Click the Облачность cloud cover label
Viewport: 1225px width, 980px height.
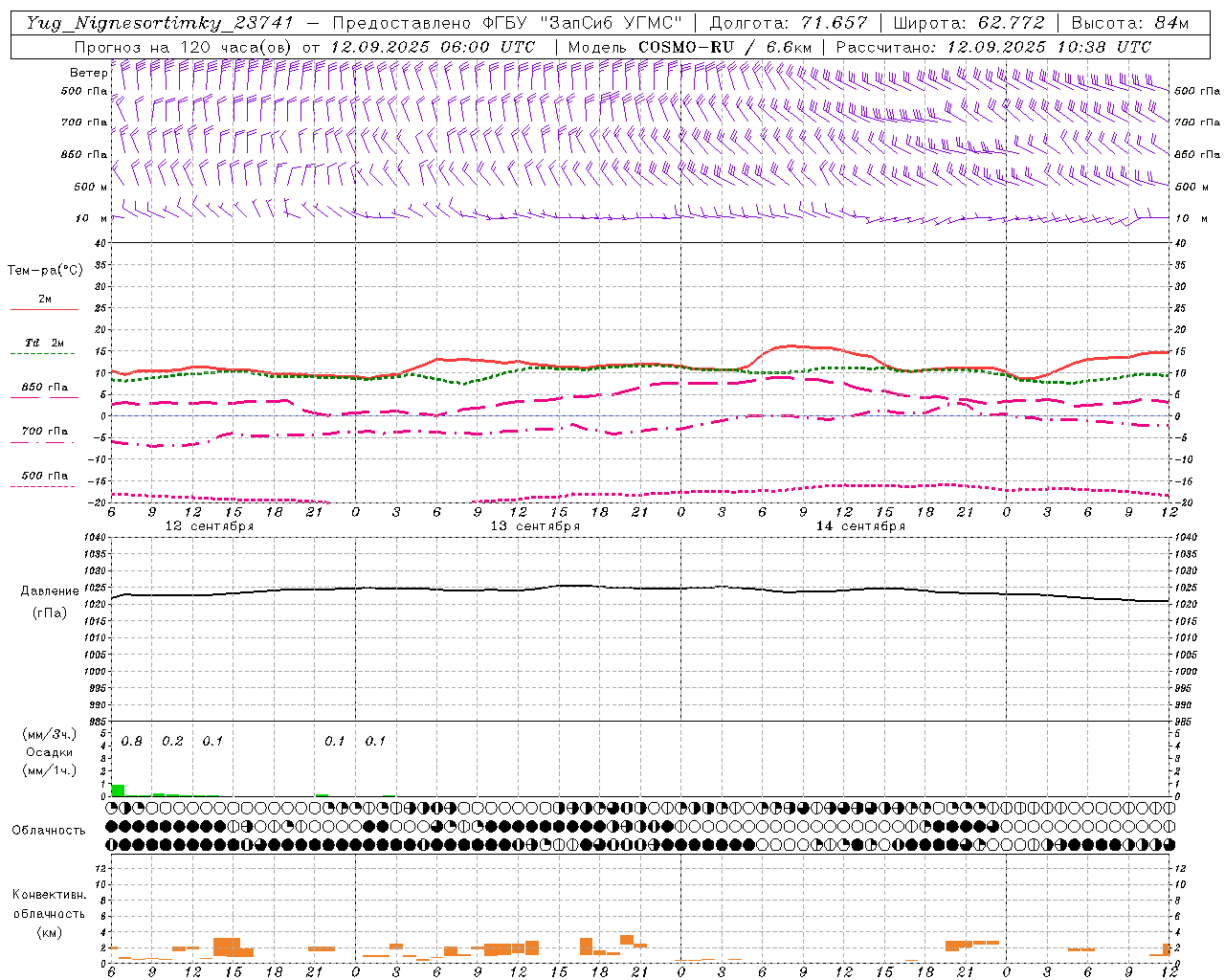click(49, 831)
